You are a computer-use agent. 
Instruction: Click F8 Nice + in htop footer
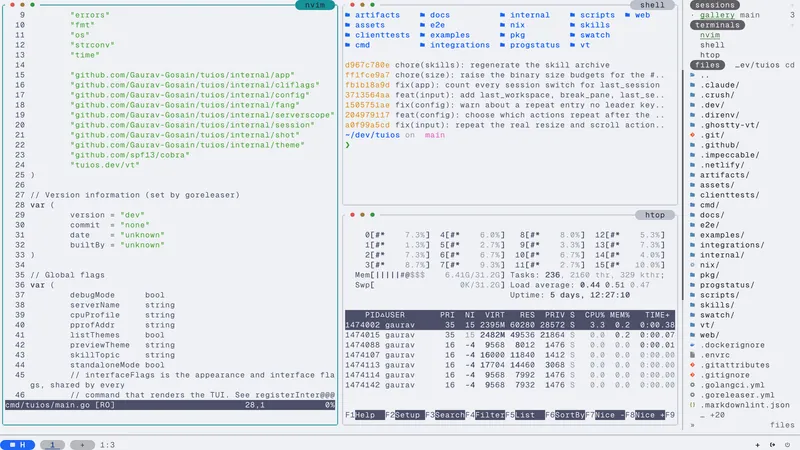point(645,415)
